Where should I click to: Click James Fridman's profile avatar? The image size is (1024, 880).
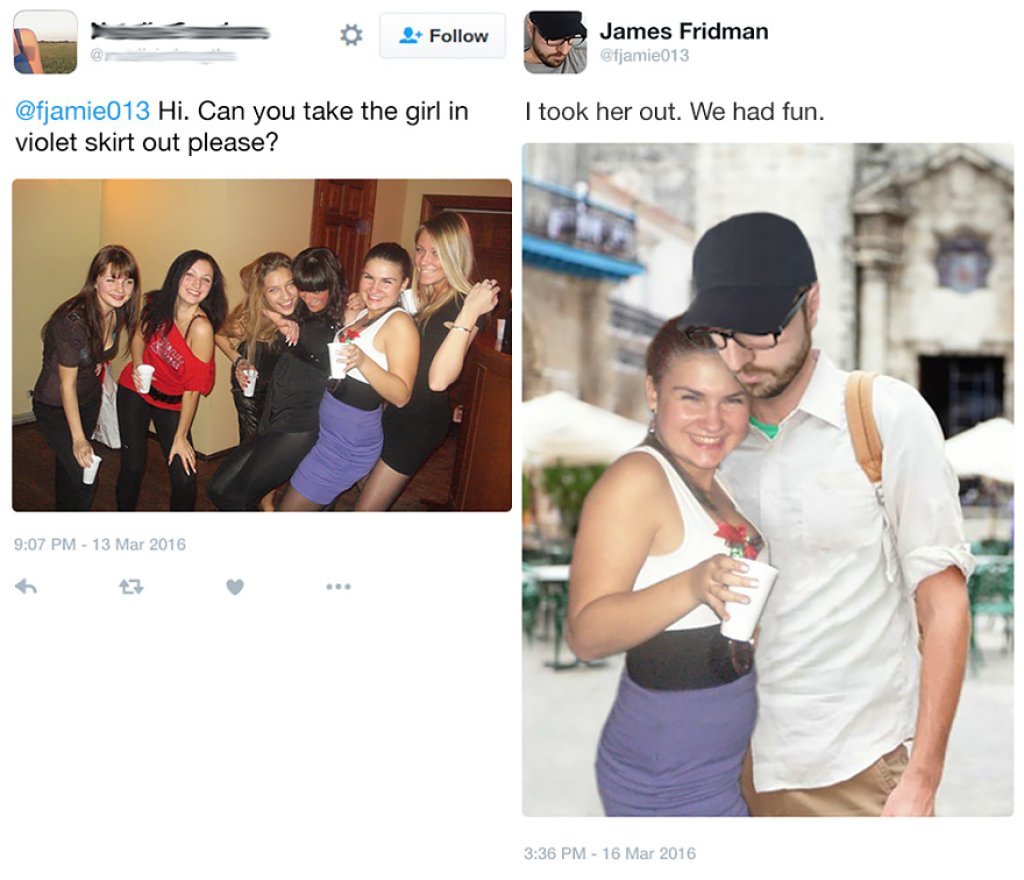tap(555, 42)
